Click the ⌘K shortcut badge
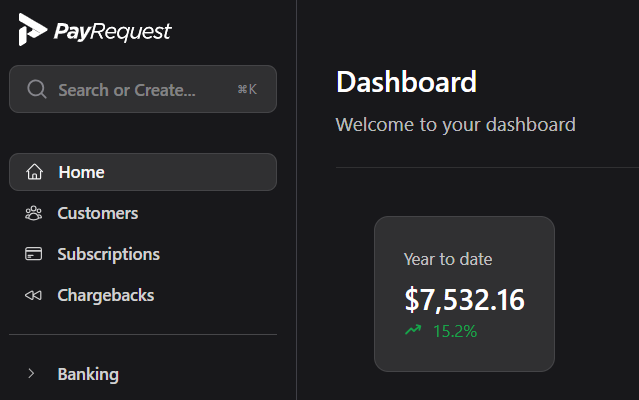639x400 pixels. (247, 90)
